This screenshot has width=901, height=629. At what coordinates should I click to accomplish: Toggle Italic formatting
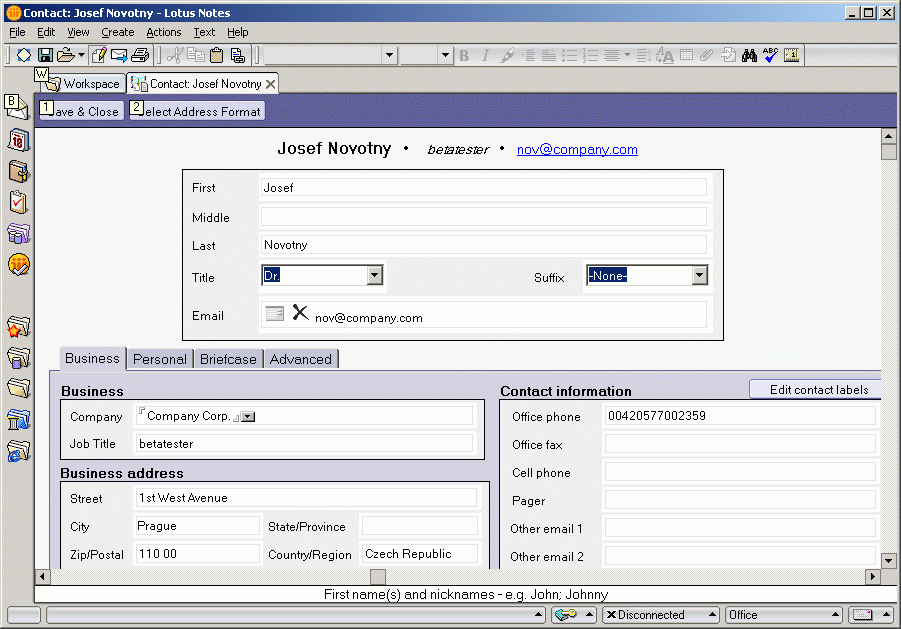pyautogui.click(x=485, y=56)
